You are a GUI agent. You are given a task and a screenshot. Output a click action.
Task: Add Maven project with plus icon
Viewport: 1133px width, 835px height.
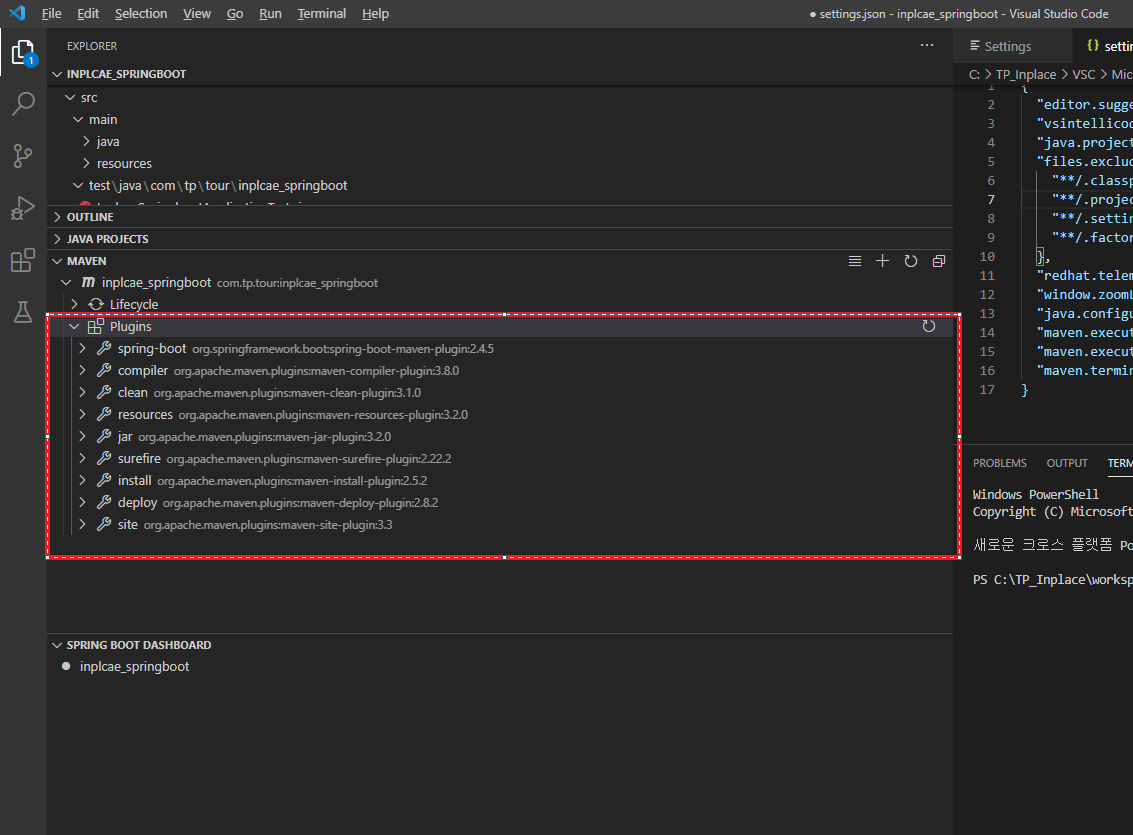(x=882, y=261)
